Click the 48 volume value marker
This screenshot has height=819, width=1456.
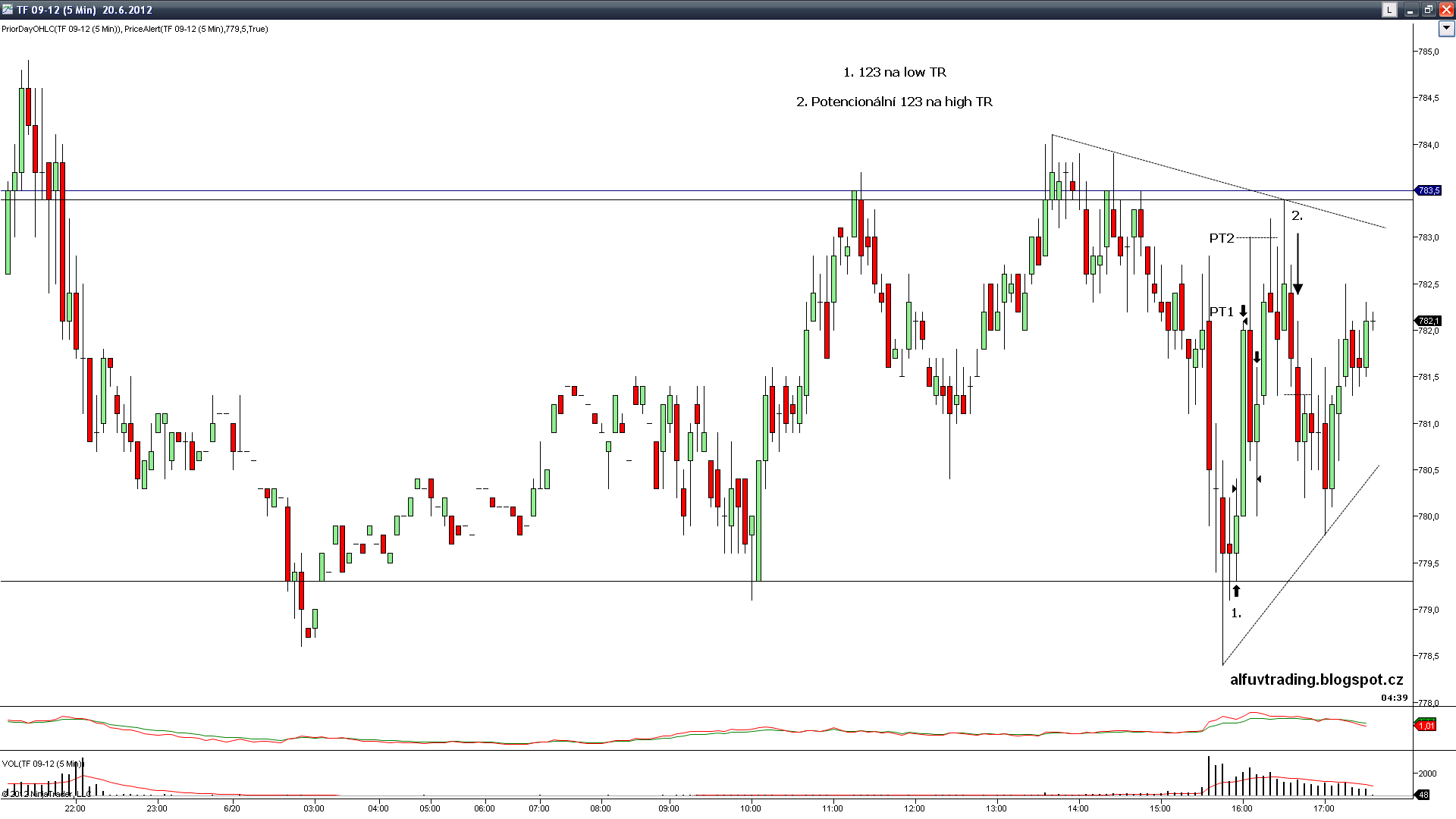point(1423,795)
